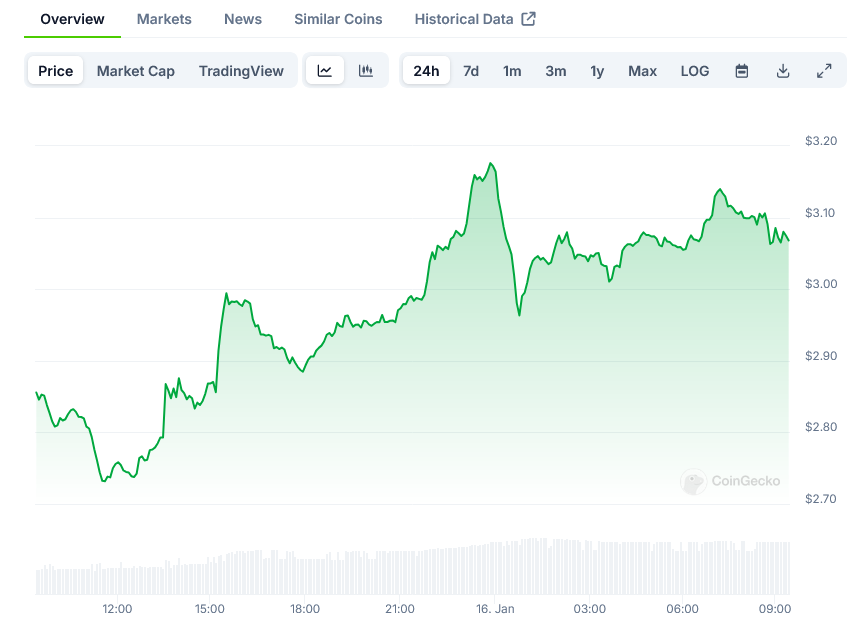This screenshot has width=847, height=629.
Task: Open Similar Coins tab
Action: [x=338, y=19]
